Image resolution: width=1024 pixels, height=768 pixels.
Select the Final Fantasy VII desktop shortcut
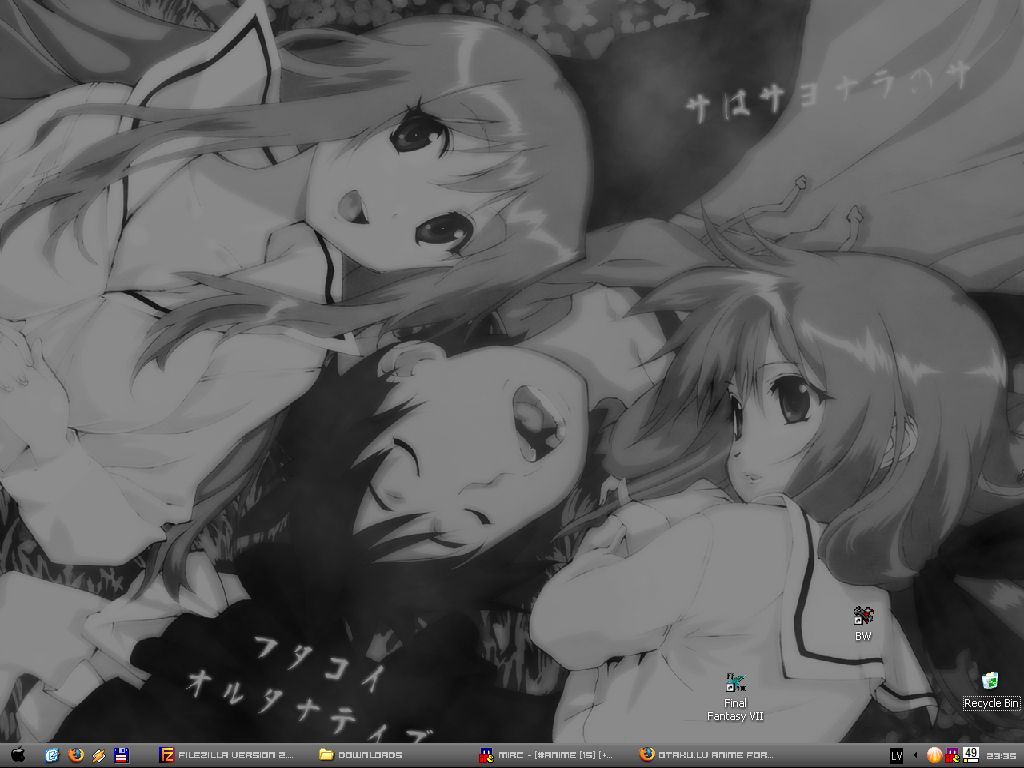pyautogui.click(x=735, y=697)
